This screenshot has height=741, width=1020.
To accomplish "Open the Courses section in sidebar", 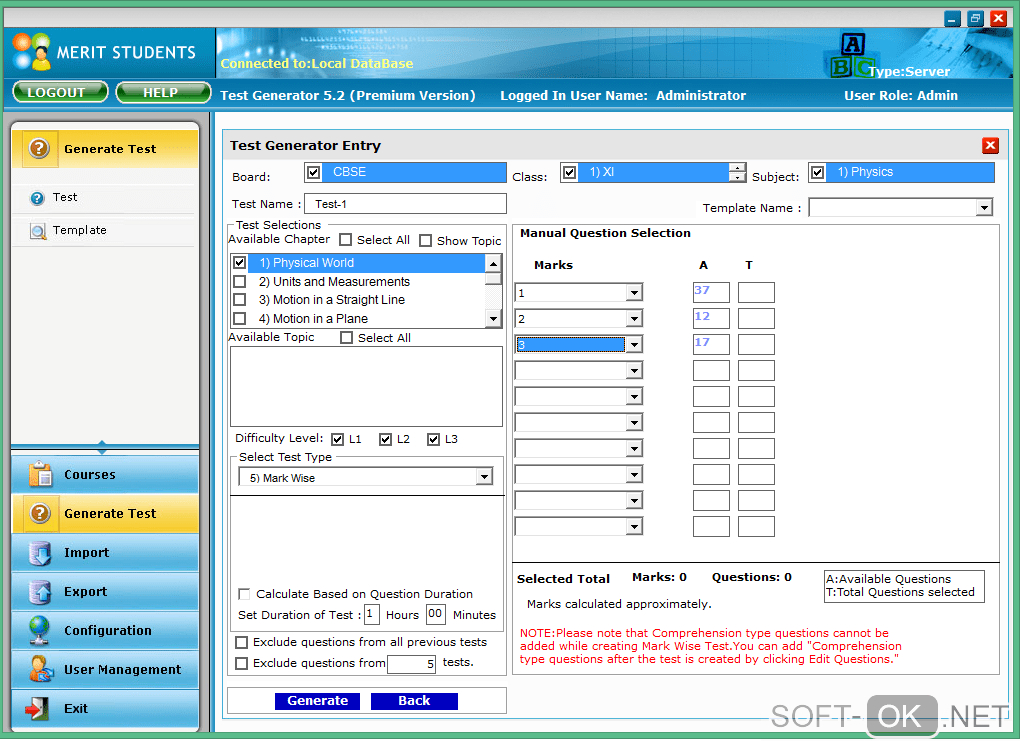I will tap(105, 474).
